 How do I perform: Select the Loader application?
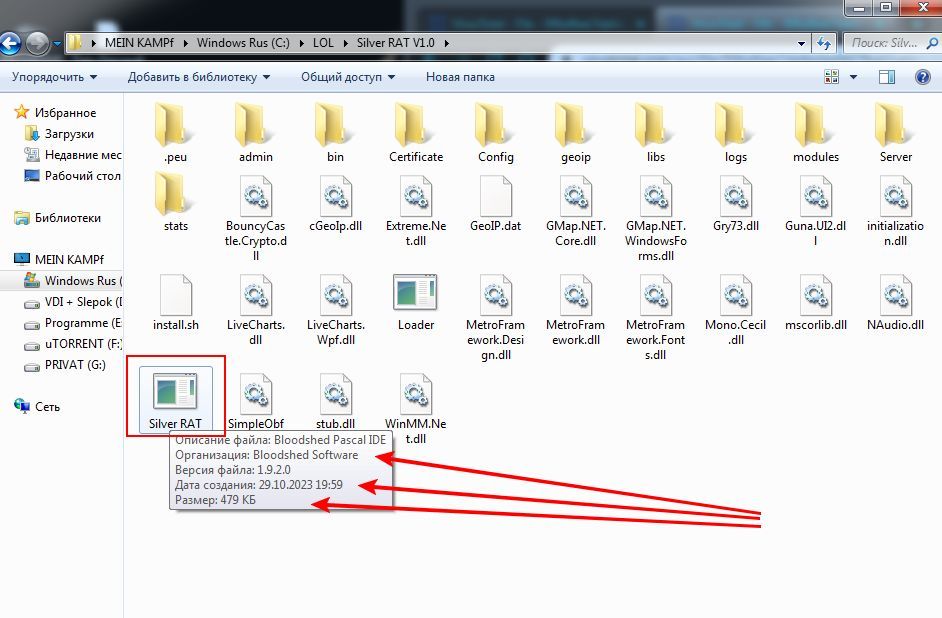pos(416,302)
